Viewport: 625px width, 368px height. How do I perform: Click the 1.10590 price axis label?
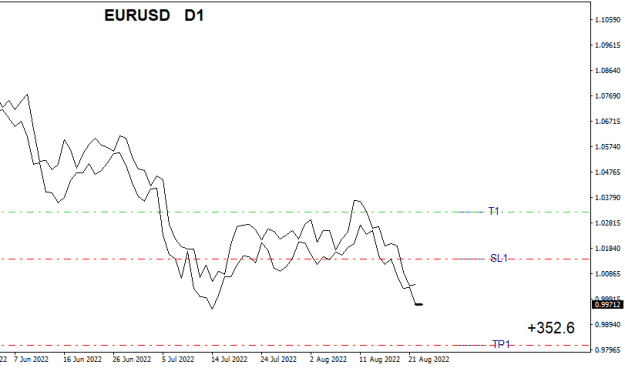[x=608, y=20]
